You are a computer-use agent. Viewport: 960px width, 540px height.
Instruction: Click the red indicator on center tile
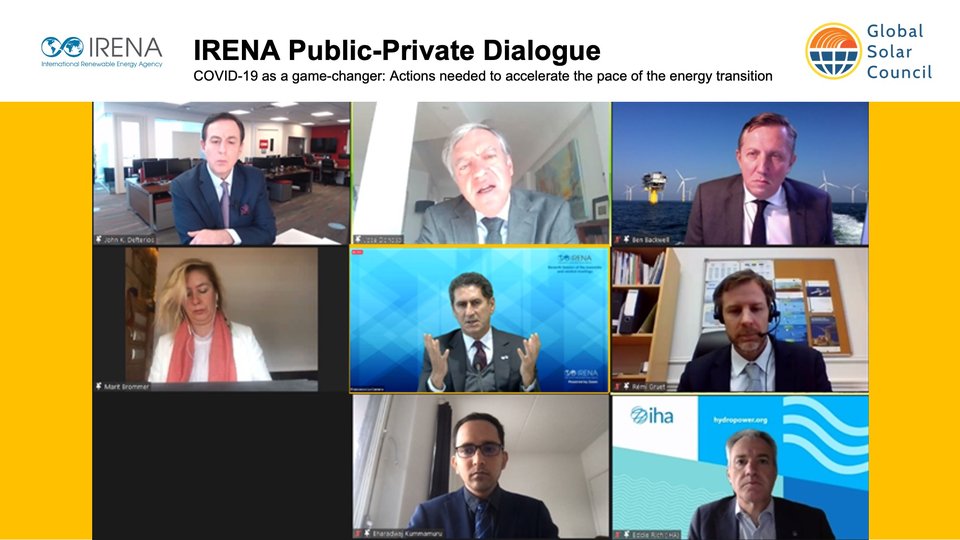[x=358, y=252]
